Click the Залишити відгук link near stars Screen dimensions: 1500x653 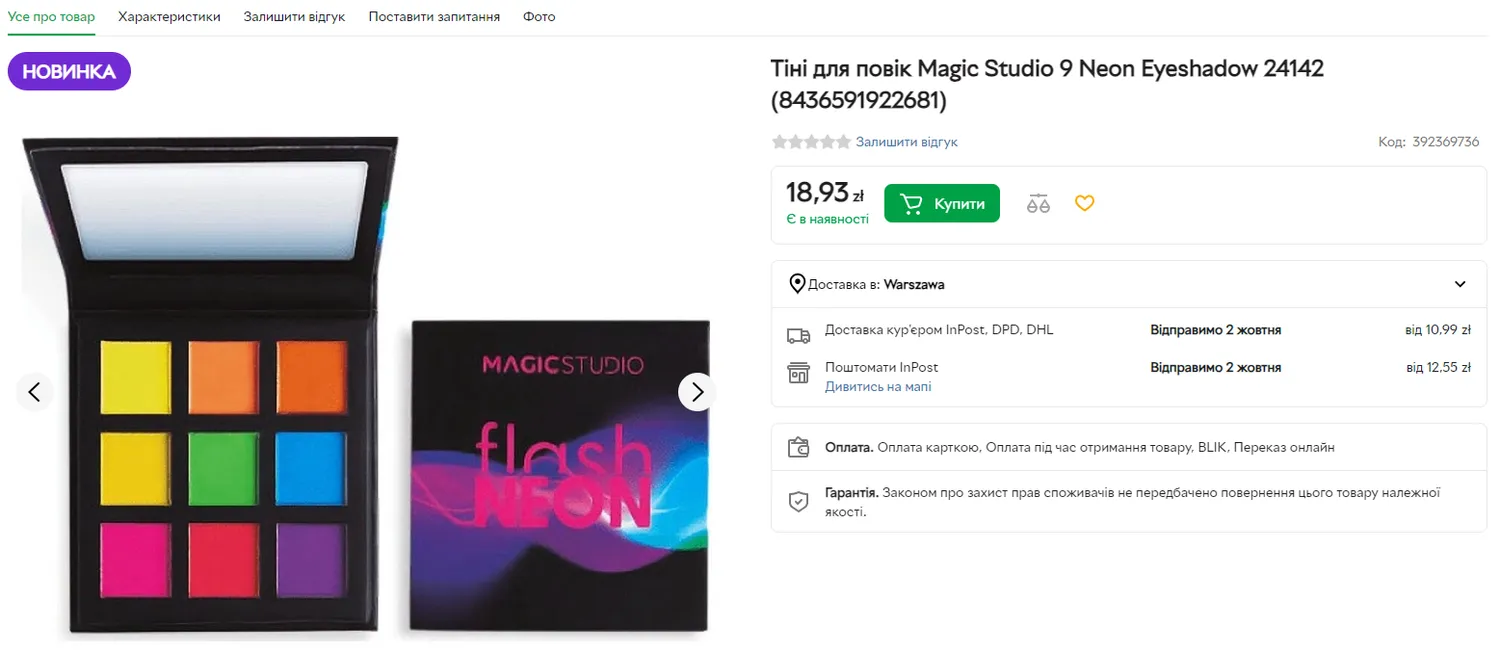[x=906, y=142]
